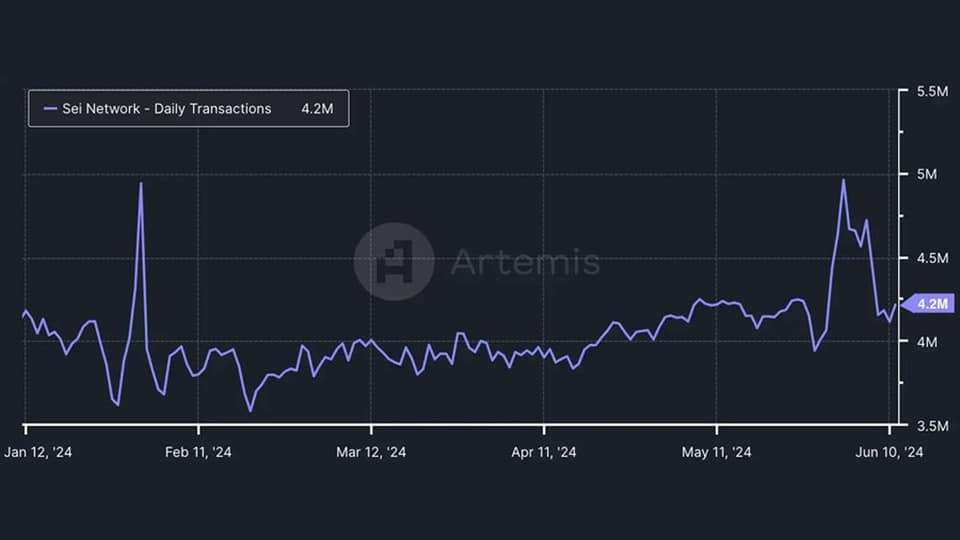Click the May 11, '24 date label
The height and width of the screenshot is (540, 960).
716,452
